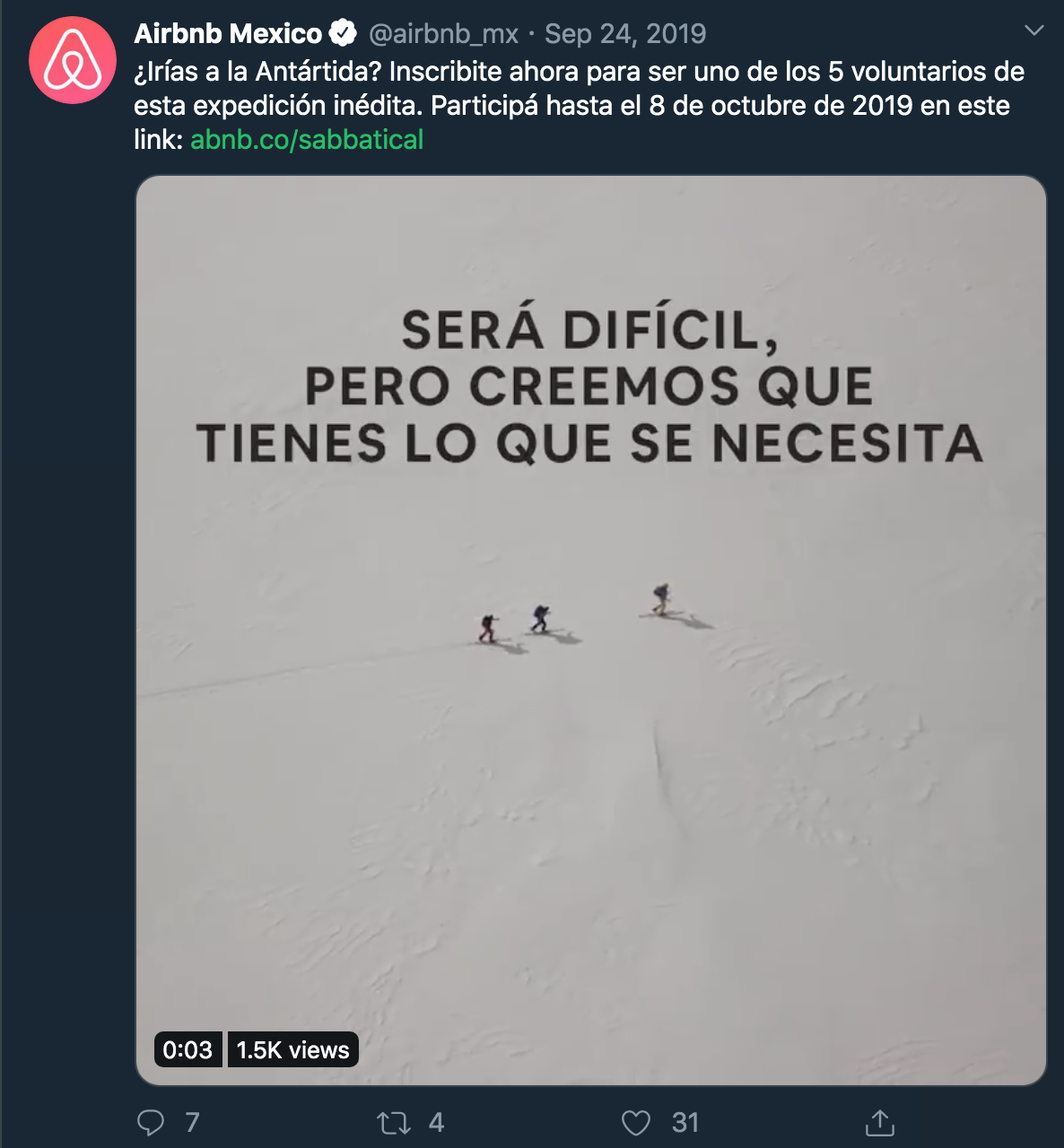Image resolution: width=1064 pixels, height=1148 pixels.
Task: Click the Airbnb logo profile avatar
Action: 73,60
